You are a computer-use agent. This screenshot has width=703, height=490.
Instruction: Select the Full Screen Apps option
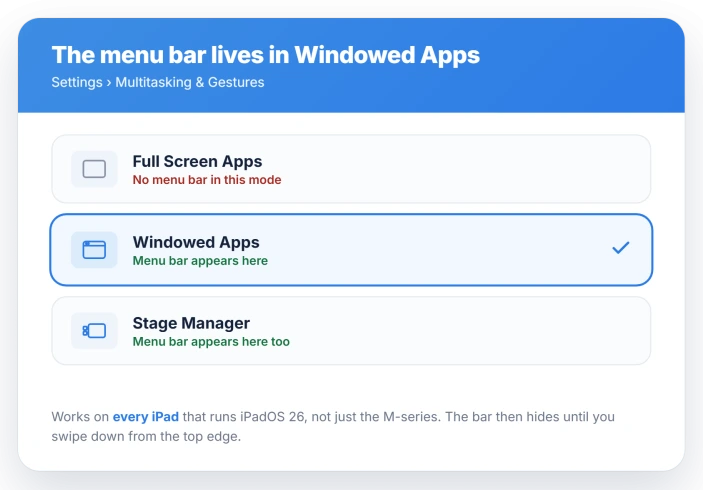(351, 169)
